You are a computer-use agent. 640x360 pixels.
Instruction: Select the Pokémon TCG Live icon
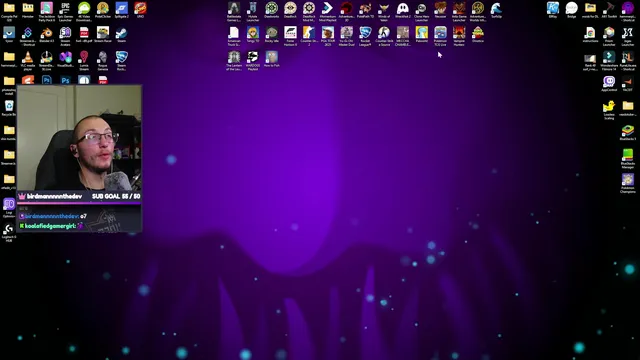440,33
